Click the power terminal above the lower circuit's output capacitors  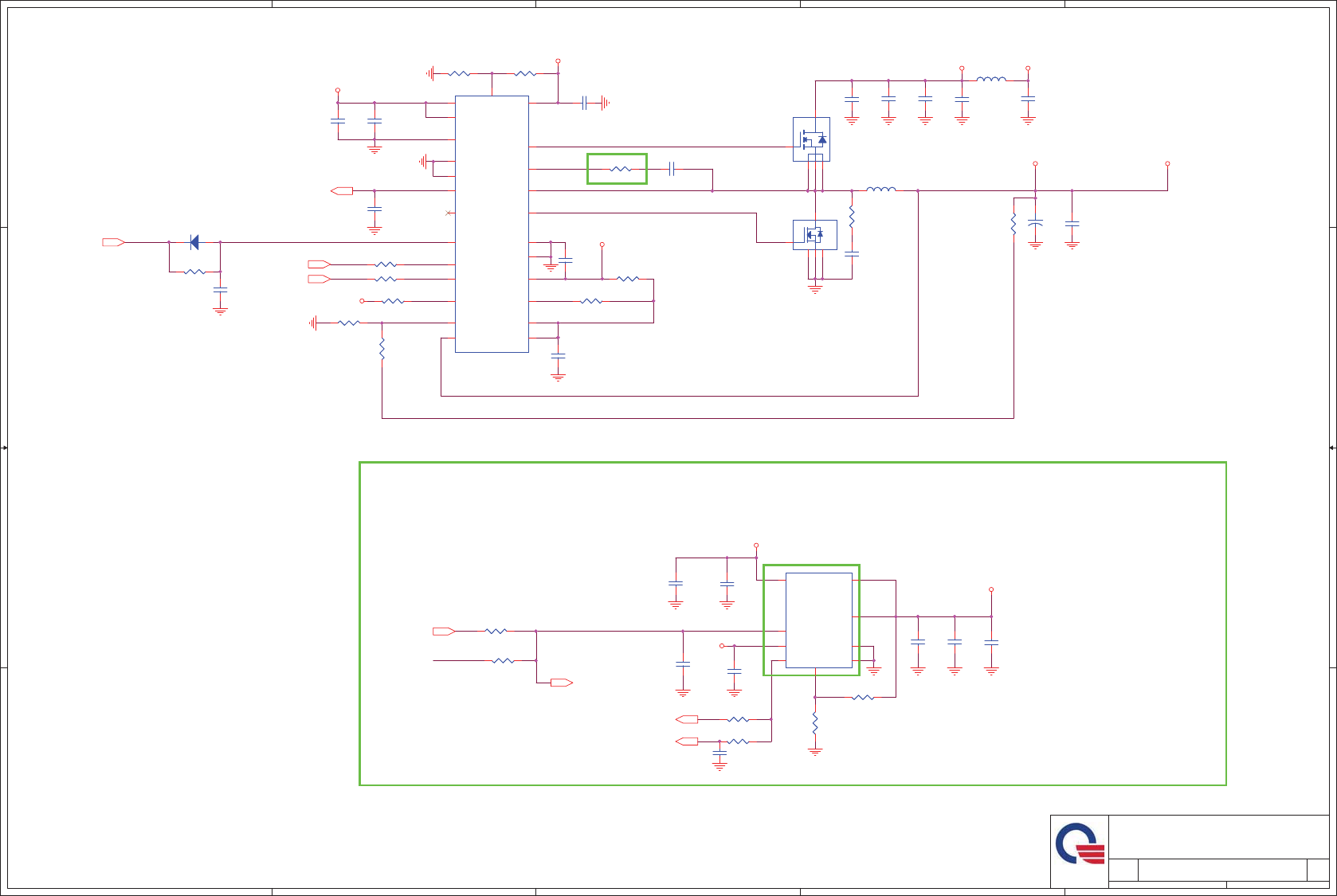pos(991,589)
